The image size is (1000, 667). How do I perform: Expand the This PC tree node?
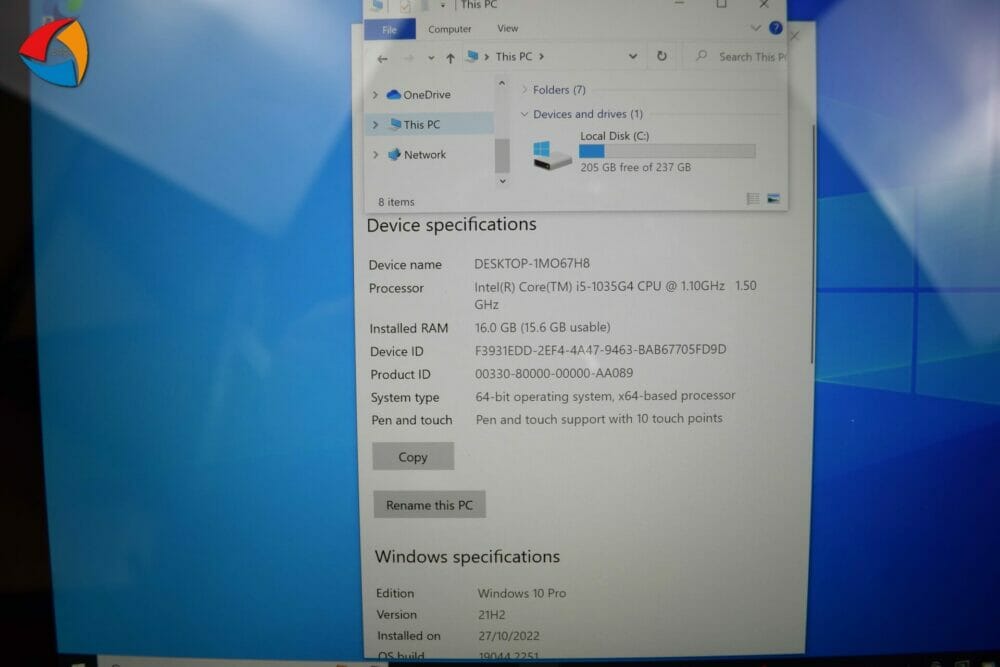point(376,125)
